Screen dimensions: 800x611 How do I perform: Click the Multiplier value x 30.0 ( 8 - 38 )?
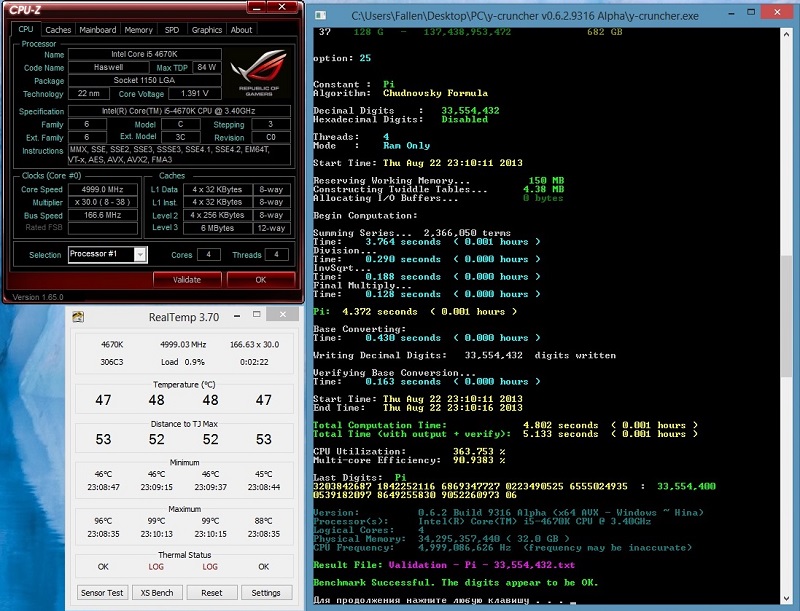pyautogui.click(x=103, y=202)
